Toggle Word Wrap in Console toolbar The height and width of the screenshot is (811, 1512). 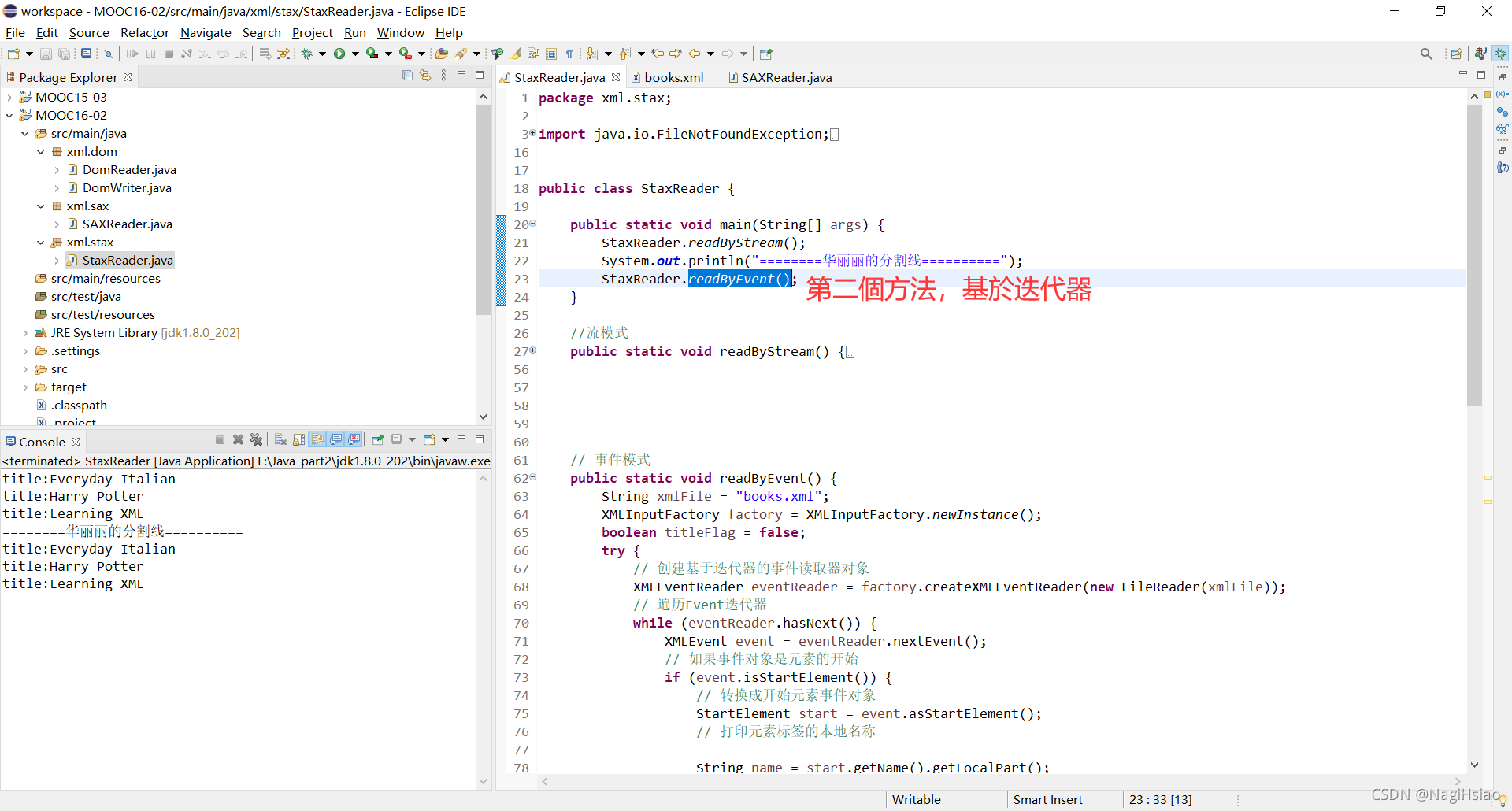point(317,439)
